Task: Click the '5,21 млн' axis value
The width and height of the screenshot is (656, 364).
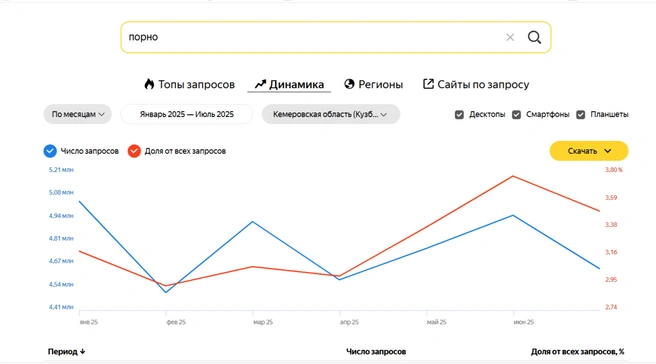Action: tap(61, 170)
